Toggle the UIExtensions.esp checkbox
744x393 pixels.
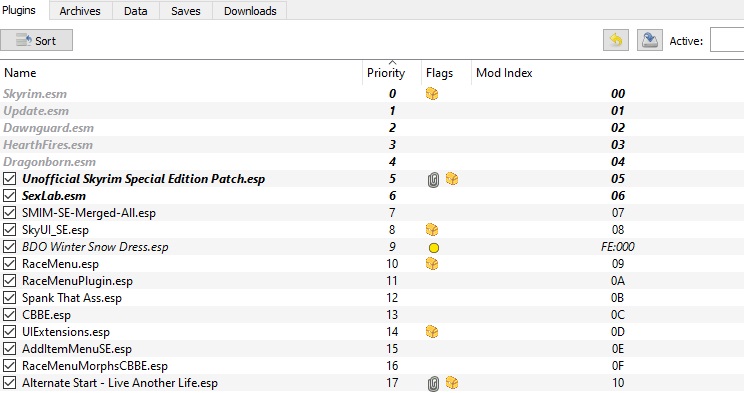[x=9, y=332]
